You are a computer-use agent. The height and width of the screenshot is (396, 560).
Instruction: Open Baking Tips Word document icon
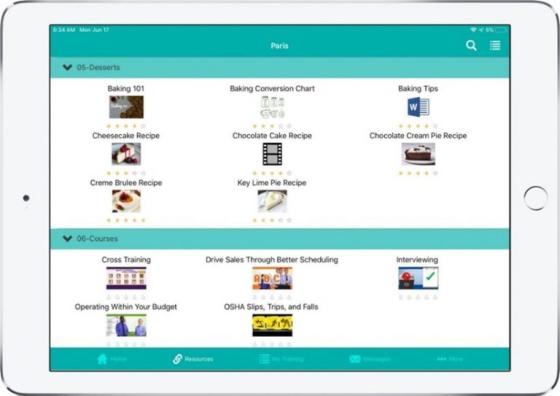tap(418, 107)
